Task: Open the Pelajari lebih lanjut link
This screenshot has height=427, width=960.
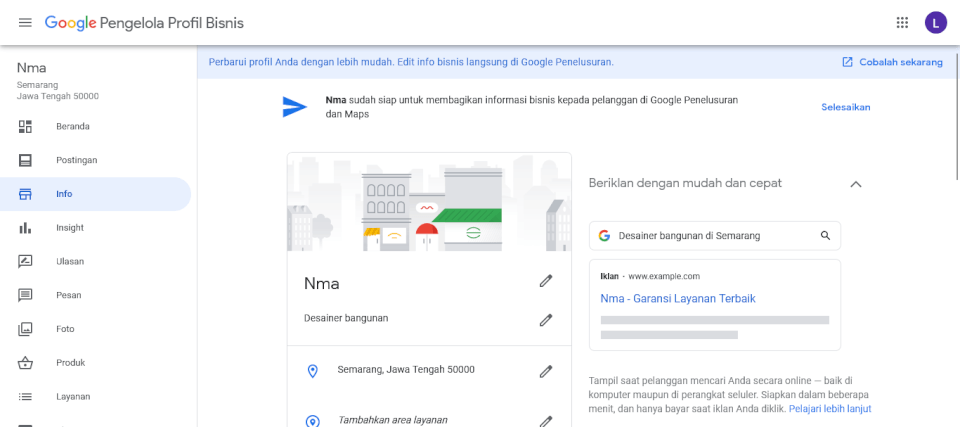Action: pos(830,409)
